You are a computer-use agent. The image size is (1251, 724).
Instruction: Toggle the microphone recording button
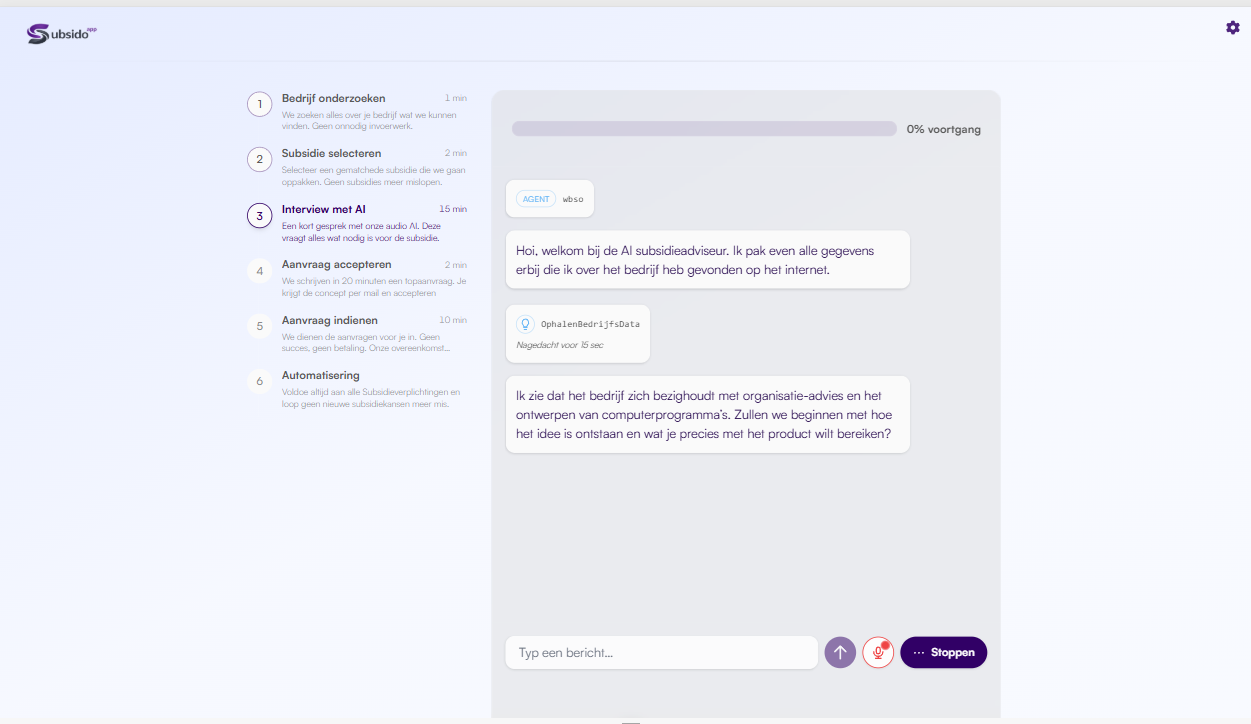[x=878, y=652]
